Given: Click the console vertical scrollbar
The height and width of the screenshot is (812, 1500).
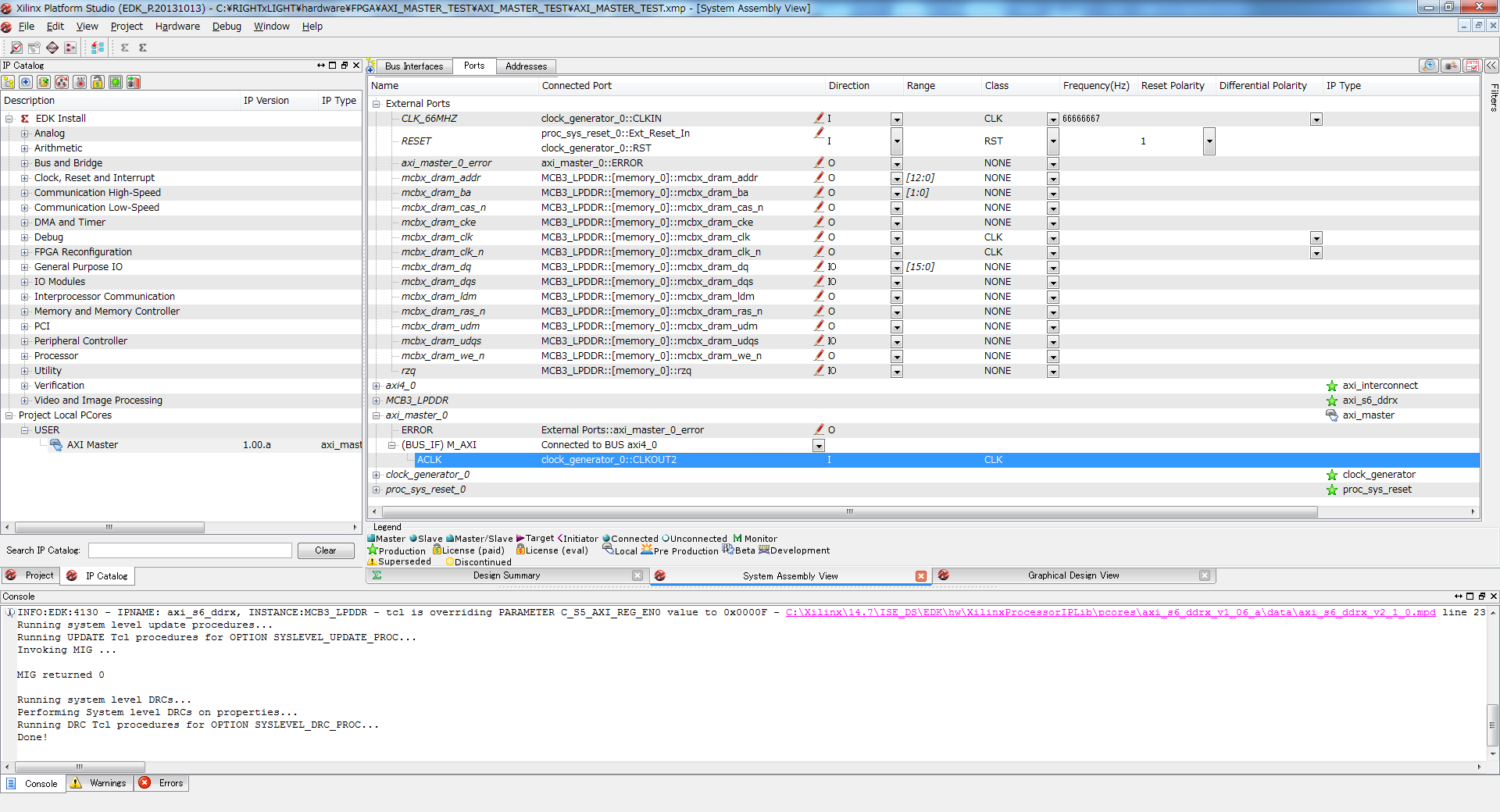Looking at the screenshot, I should [x=1492, y=725].
